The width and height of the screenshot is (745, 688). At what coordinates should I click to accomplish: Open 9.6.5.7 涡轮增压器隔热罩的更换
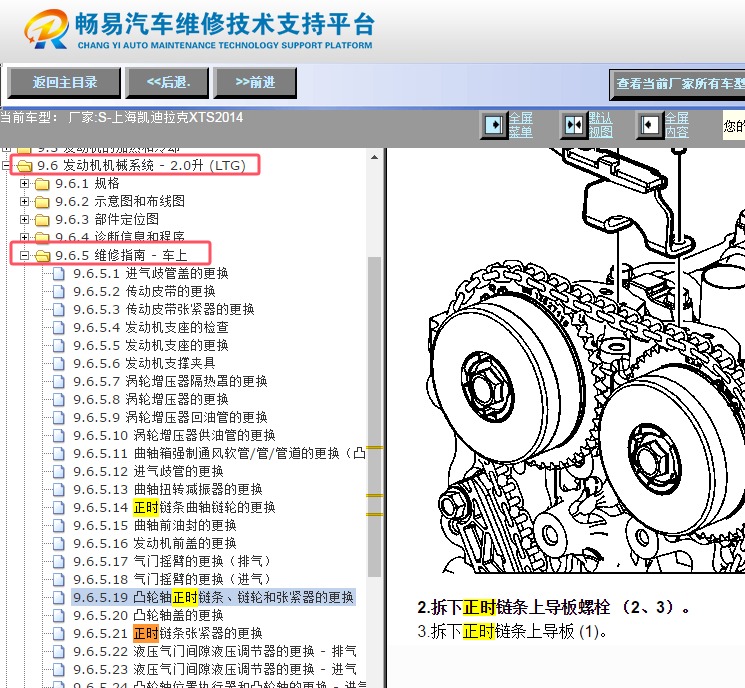pyautogui.click(x=170, y=382)
